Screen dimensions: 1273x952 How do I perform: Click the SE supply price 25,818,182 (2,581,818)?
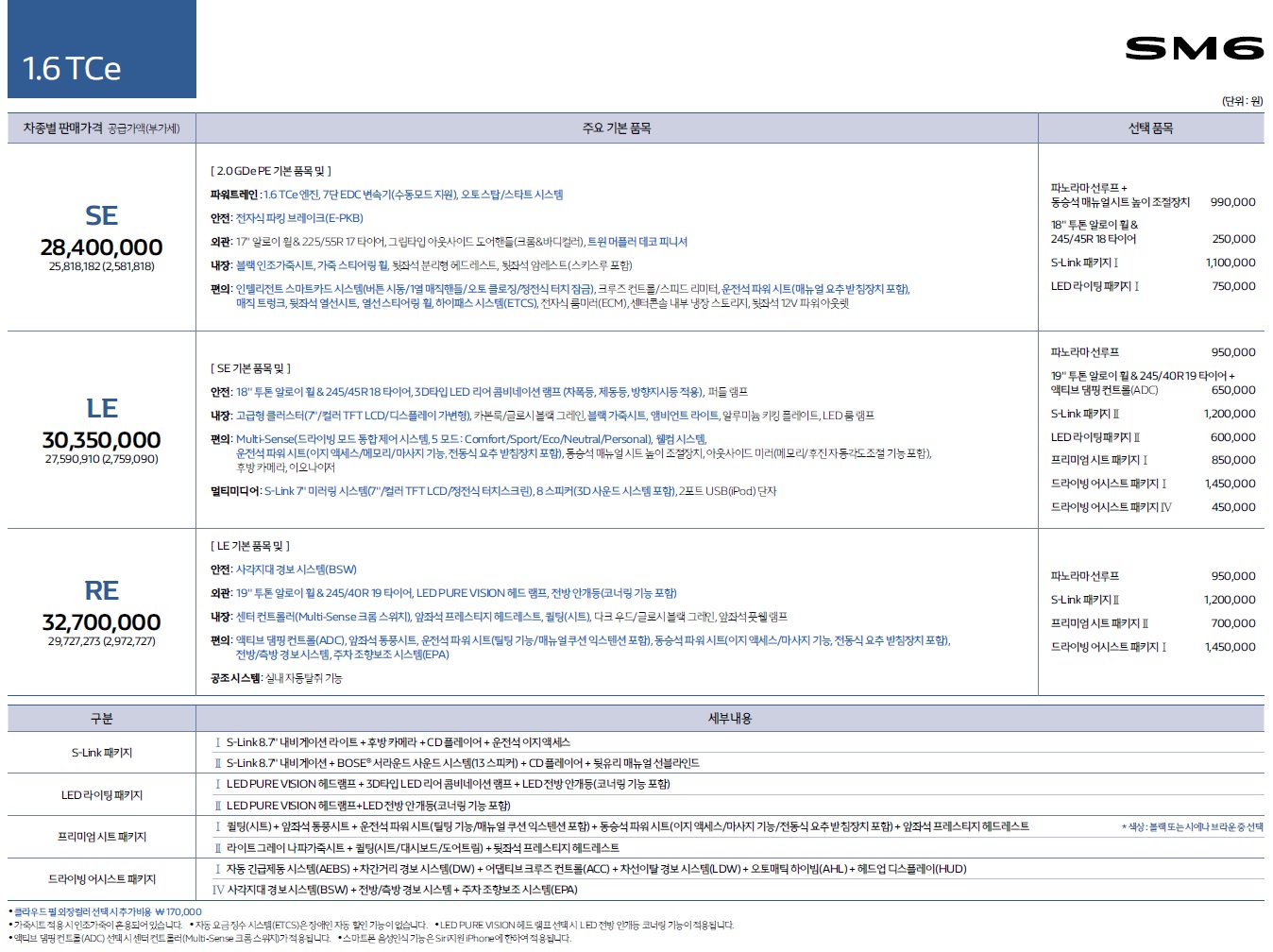[101, 266]
